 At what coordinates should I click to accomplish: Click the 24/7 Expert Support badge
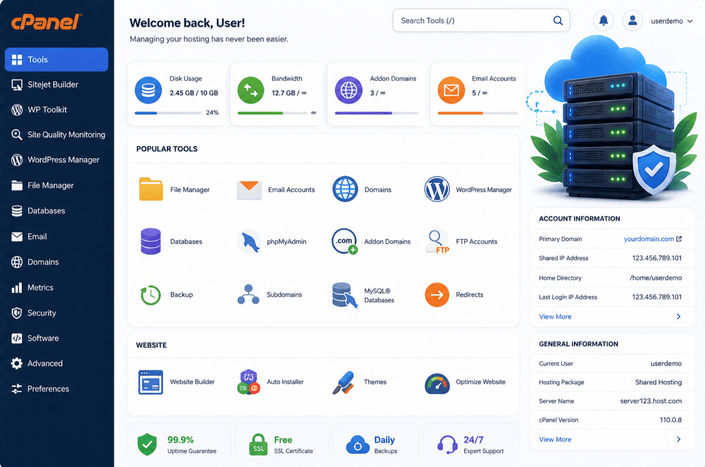470,444
